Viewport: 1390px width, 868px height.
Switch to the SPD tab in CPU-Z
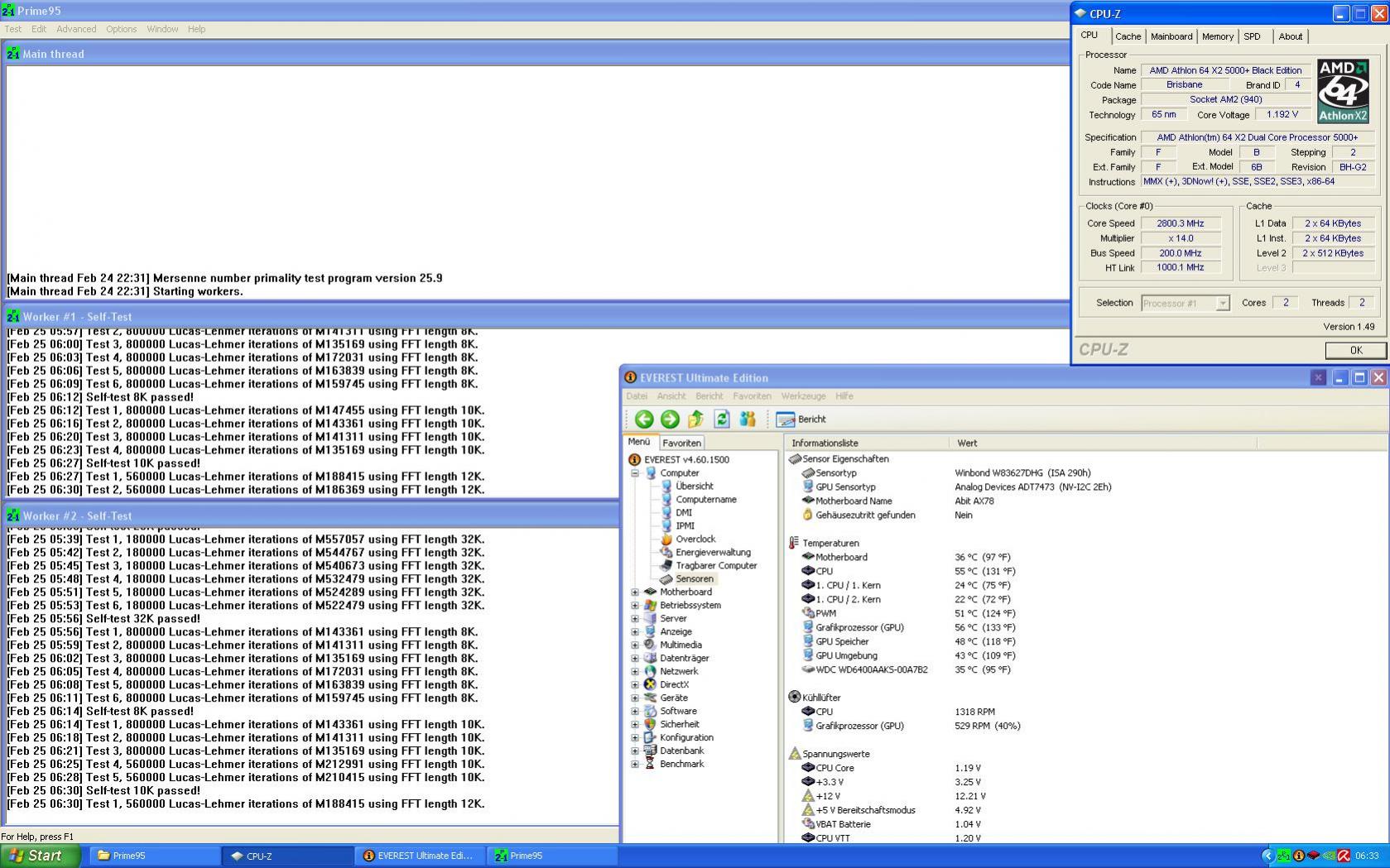click(x=1252, y=36)
